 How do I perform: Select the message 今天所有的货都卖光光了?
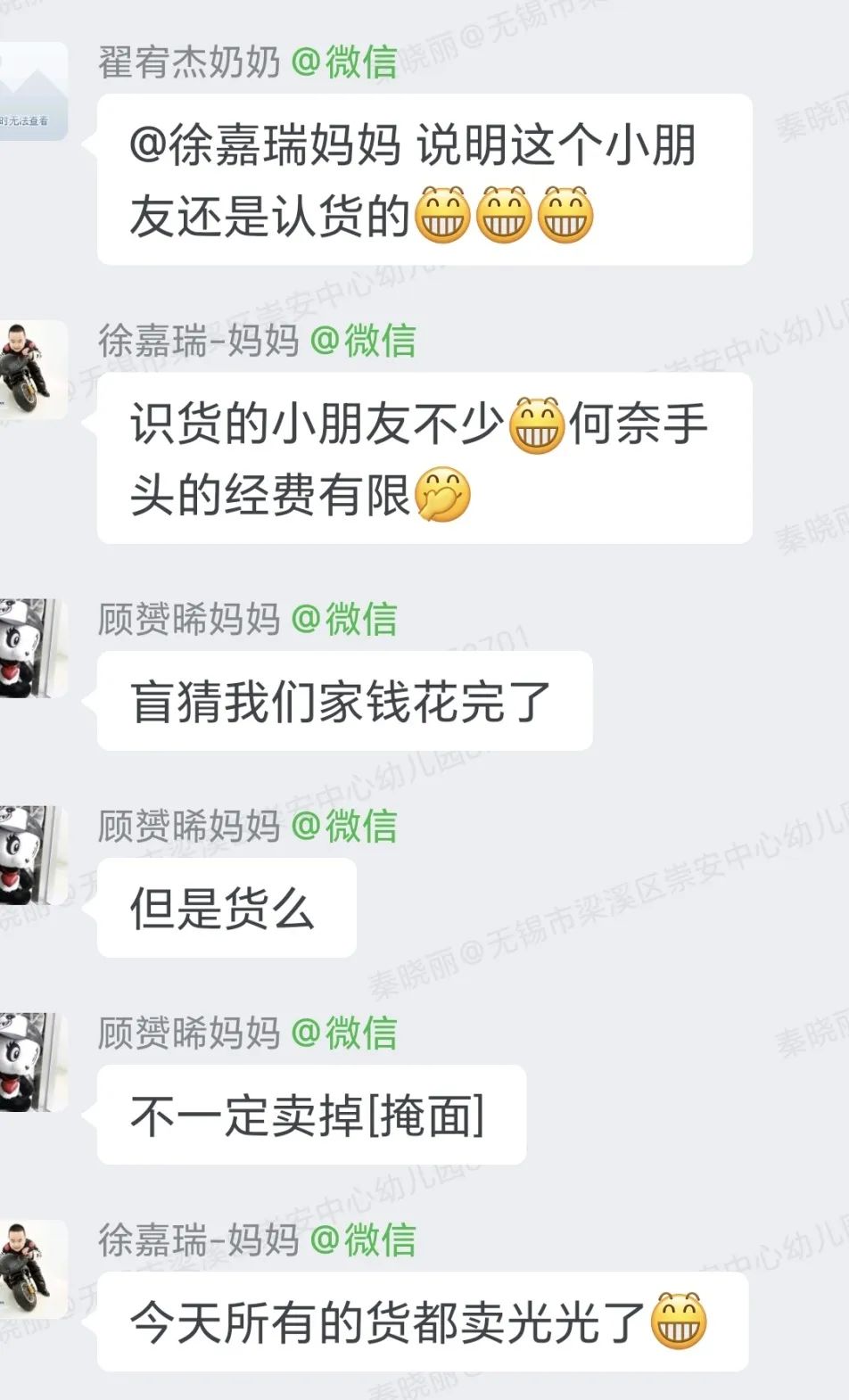(423, 1322)
